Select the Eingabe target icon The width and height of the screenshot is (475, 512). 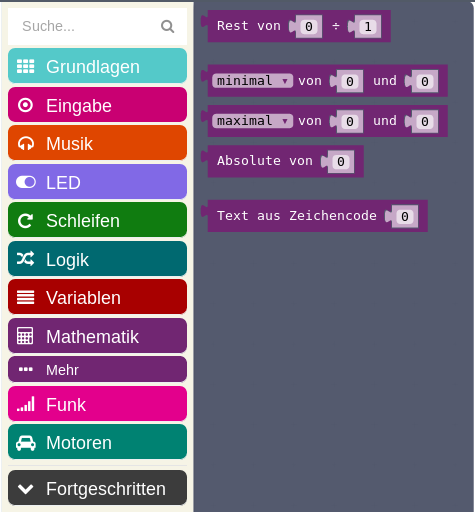pos(25,105)
